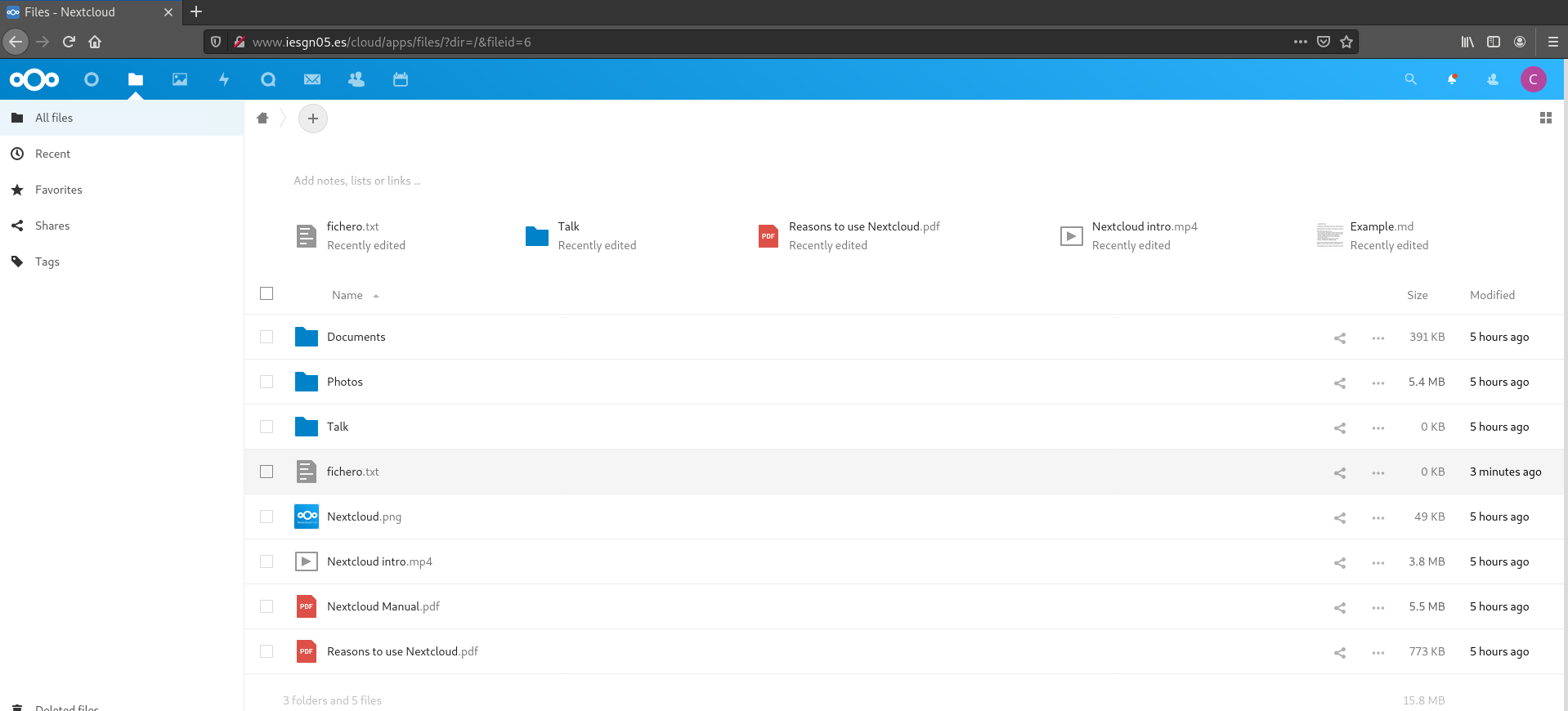Open the Talk app icon in header

[x=268, y=79]
